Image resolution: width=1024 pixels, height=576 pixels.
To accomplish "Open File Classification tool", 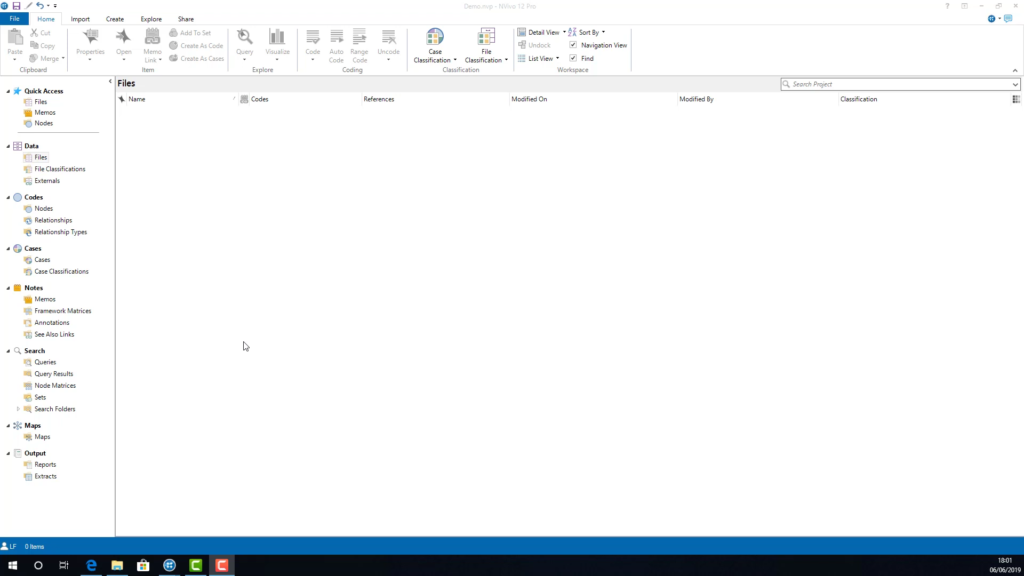I will [486, 45].
